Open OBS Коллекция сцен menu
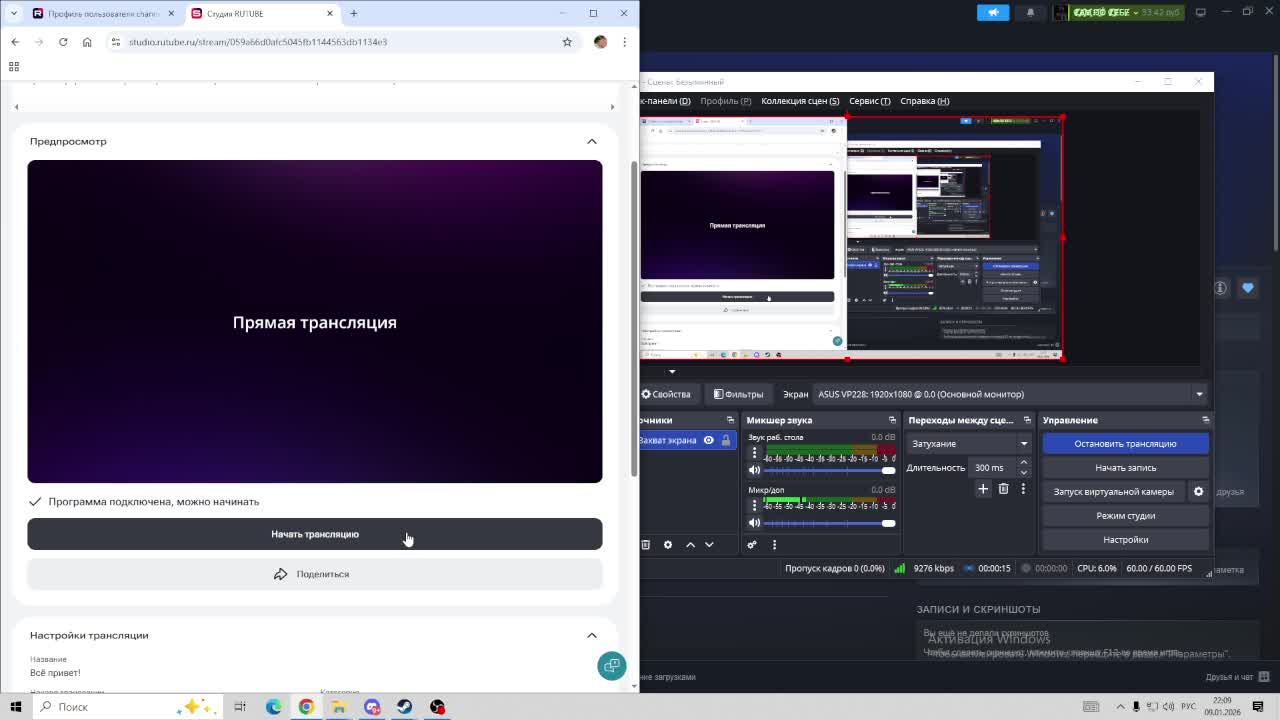Viewport: 1280px width, 720px height. [800, 101]
